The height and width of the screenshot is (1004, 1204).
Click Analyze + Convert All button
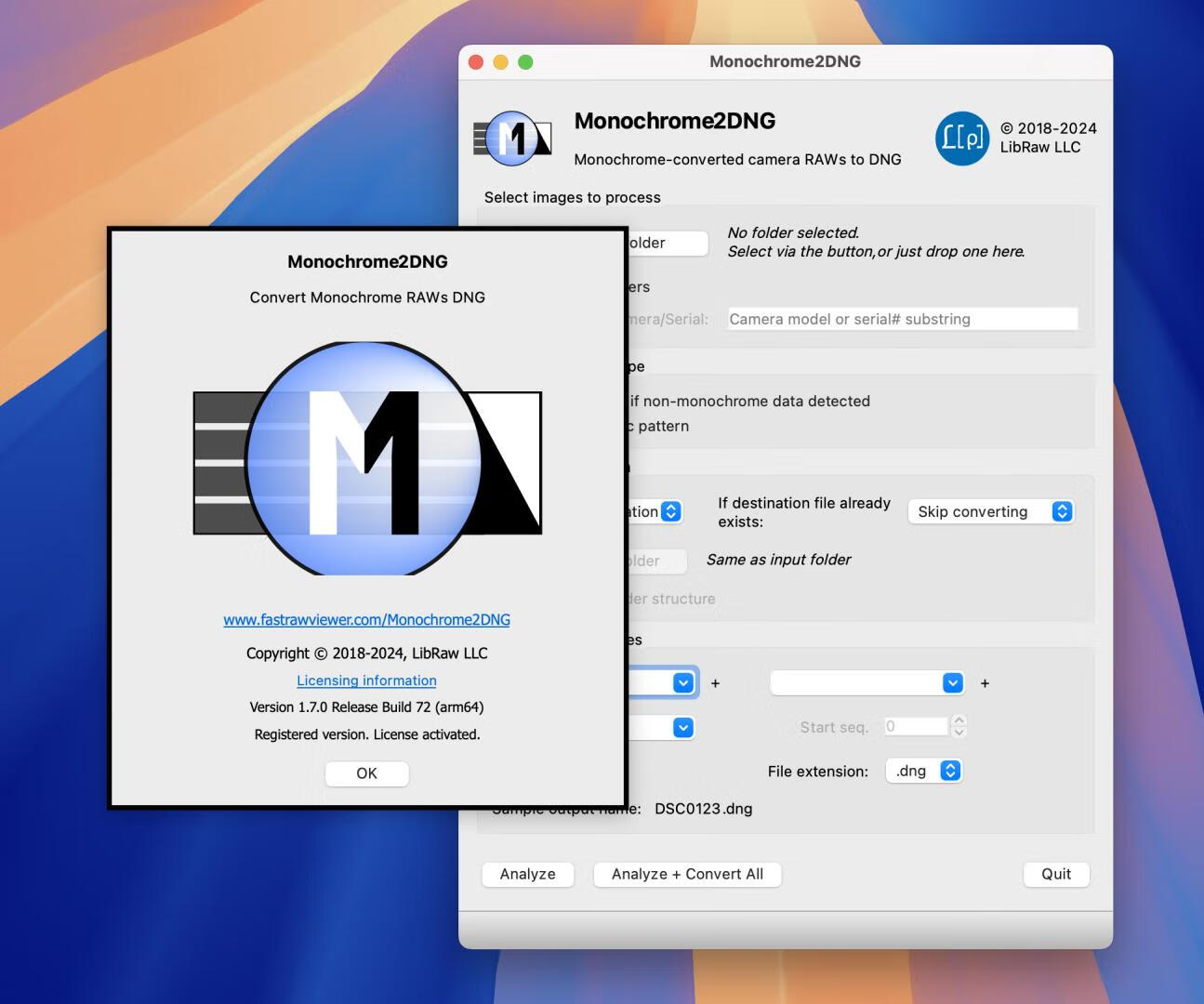(687, 874)
